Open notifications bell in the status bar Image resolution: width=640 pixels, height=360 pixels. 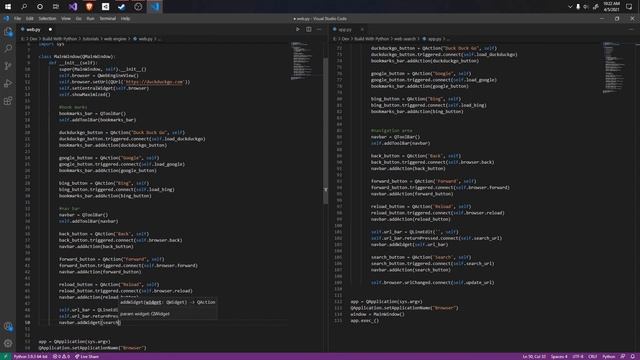pyautogui.click(x=633, y=357)
